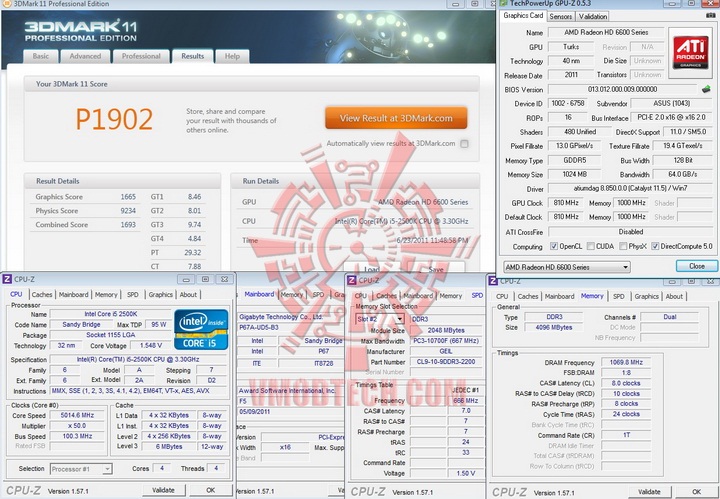The width and height of the screenshot is (720, 499).
Task: Click the 3DMark 11 title bar icon
Action: point(6,4)
